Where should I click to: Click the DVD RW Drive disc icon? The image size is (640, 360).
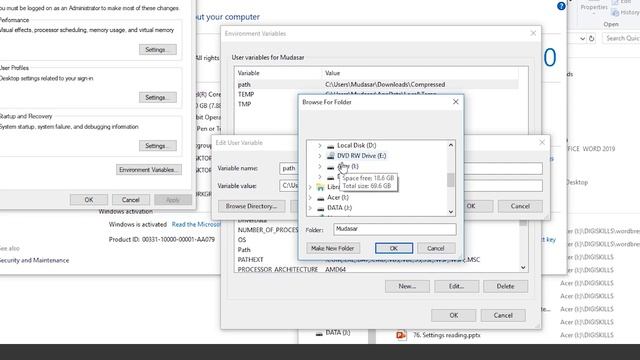pyautogui.click(x=331, y=156)
